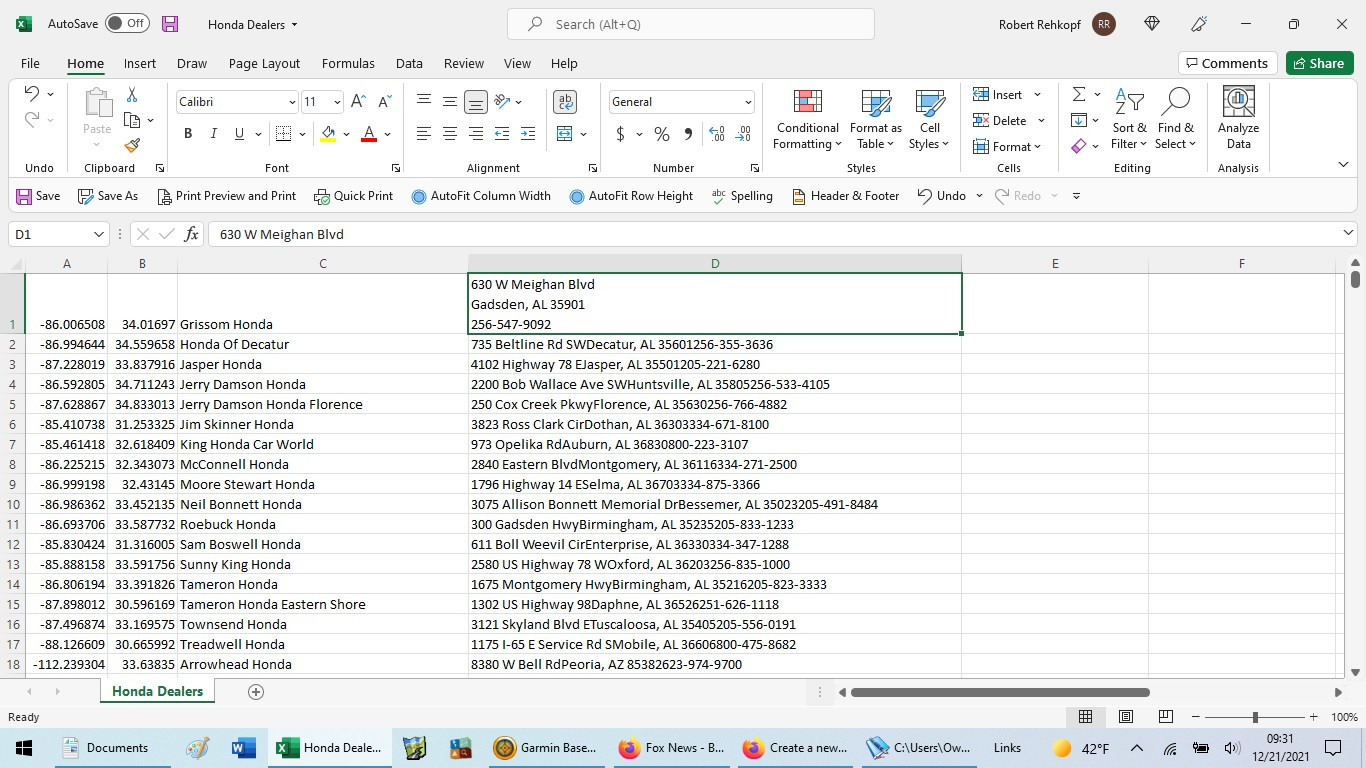The height and width of the screenshot is (768, 1366).
Task: Toggle Underline formatting
Action: [239, 134]
